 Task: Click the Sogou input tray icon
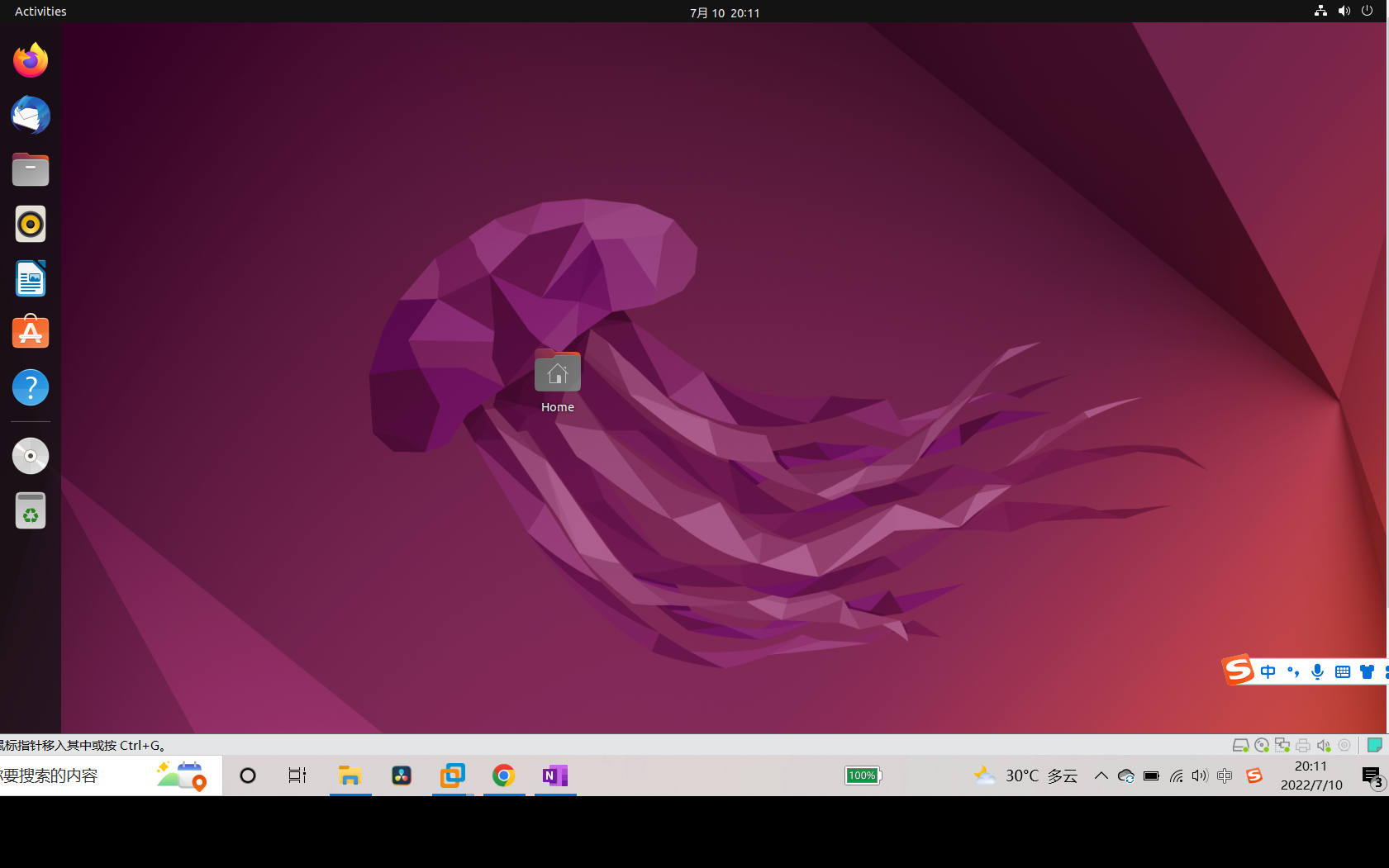click(x=1254, y=776)
